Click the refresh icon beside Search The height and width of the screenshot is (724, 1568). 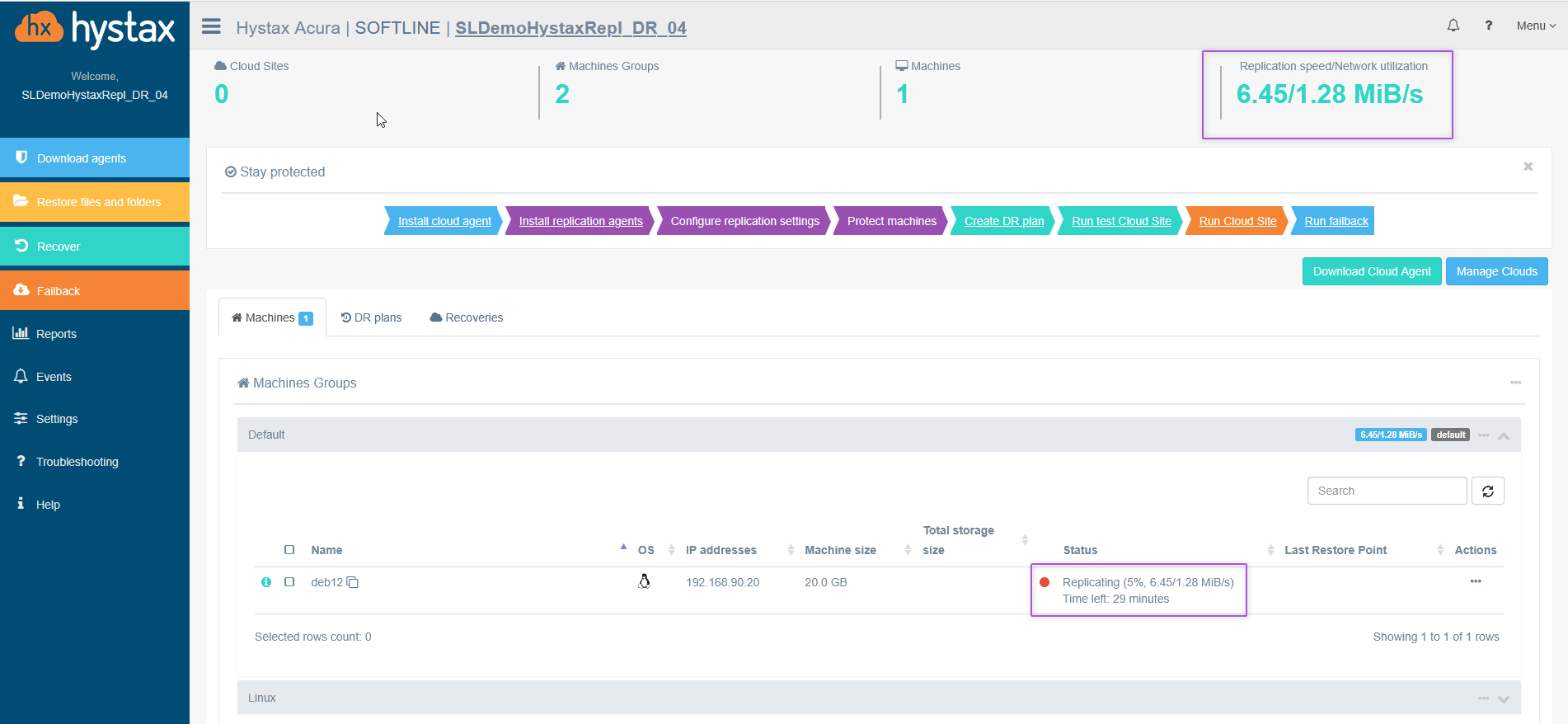coord(1487,491)
